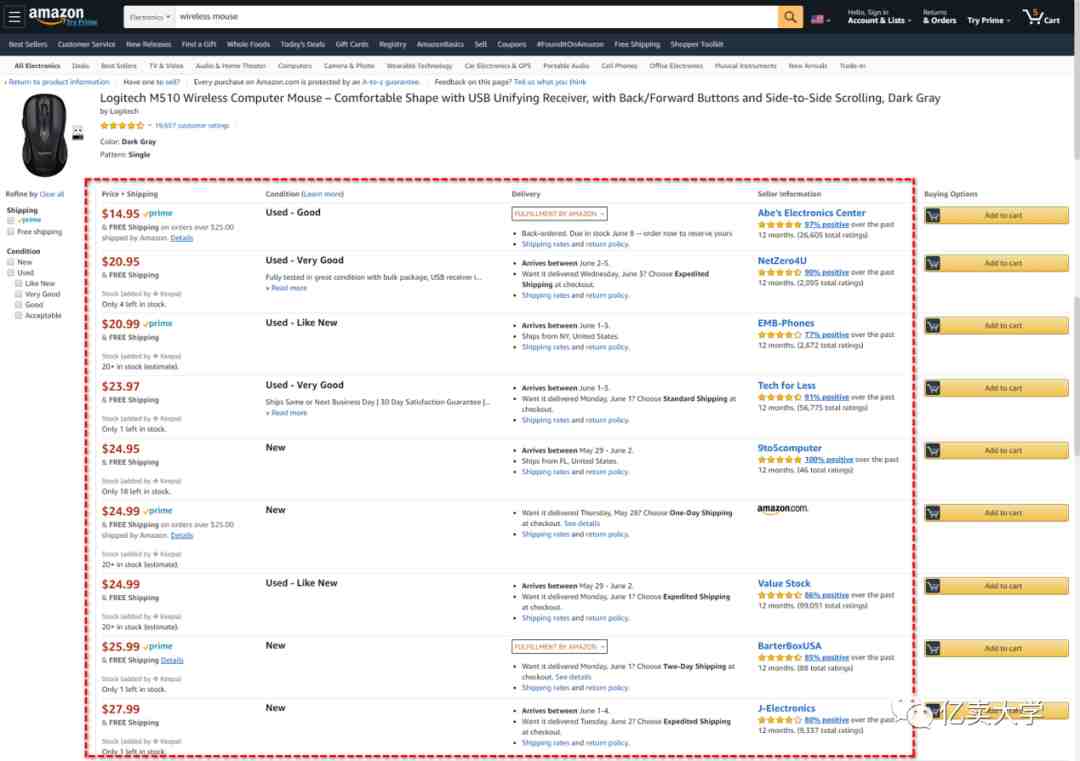Open Details link under the $14.95 offer
The image size is (1080, 761).
coord(182,238)
